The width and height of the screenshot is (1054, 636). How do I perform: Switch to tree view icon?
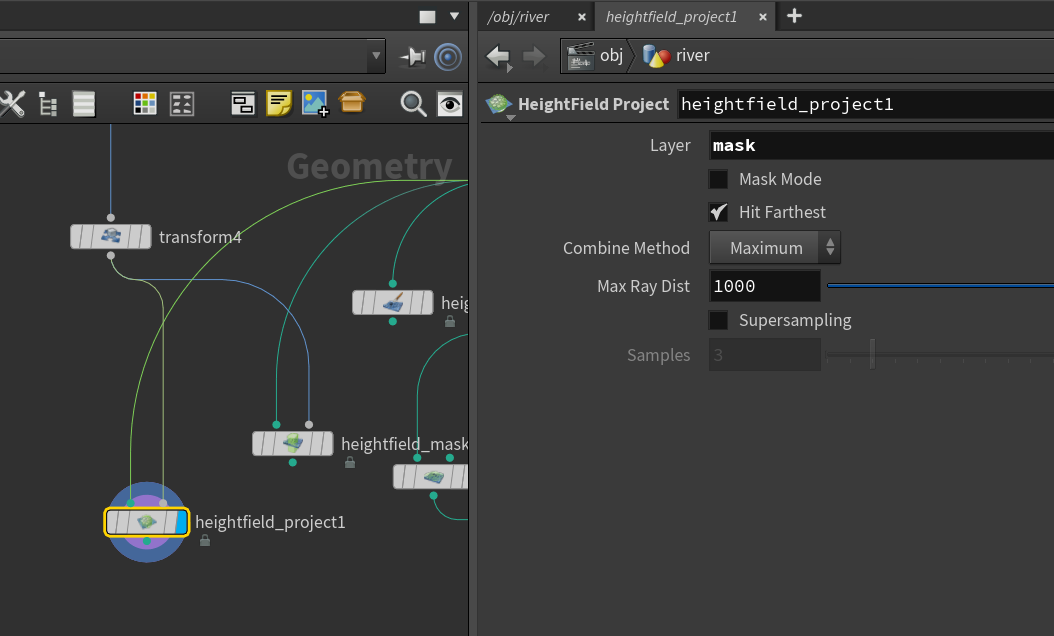pyautogui.click(x=48, y=104)
